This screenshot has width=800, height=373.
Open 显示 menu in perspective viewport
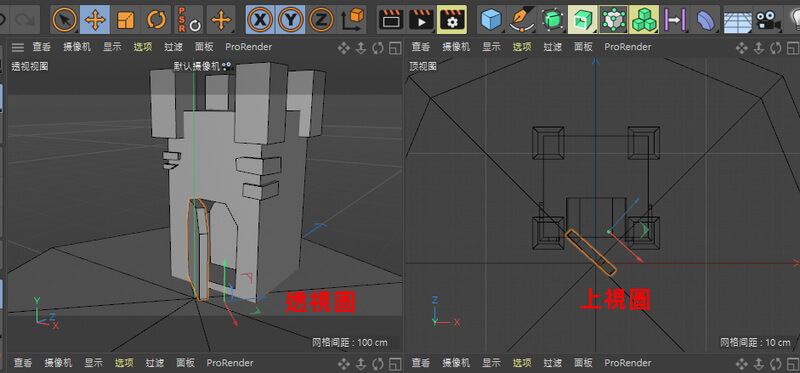tap(112, 47)
